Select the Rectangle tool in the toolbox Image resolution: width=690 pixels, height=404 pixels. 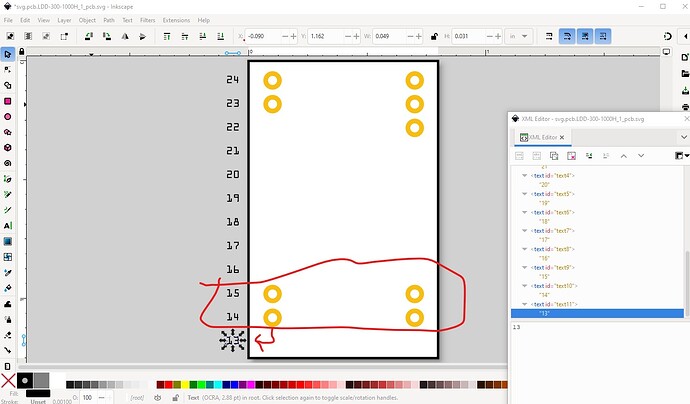click(x=7, y=101)
